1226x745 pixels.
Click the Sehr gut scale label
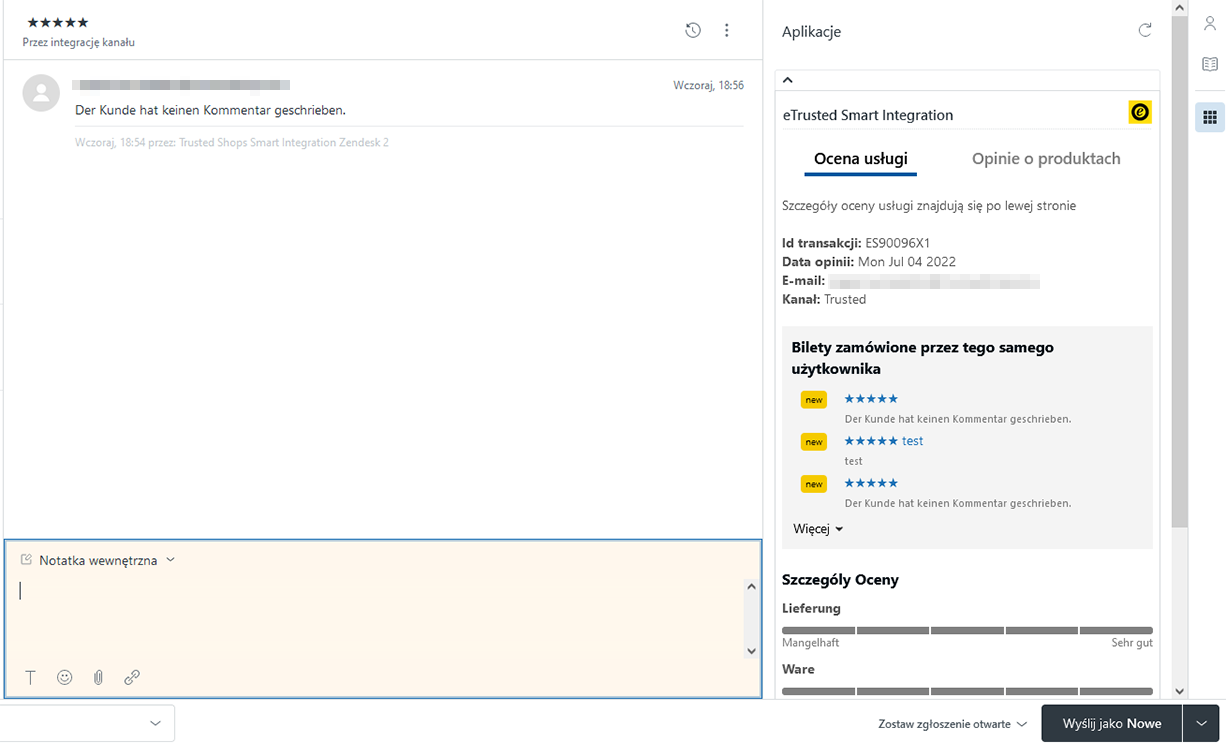(1132, 643)
